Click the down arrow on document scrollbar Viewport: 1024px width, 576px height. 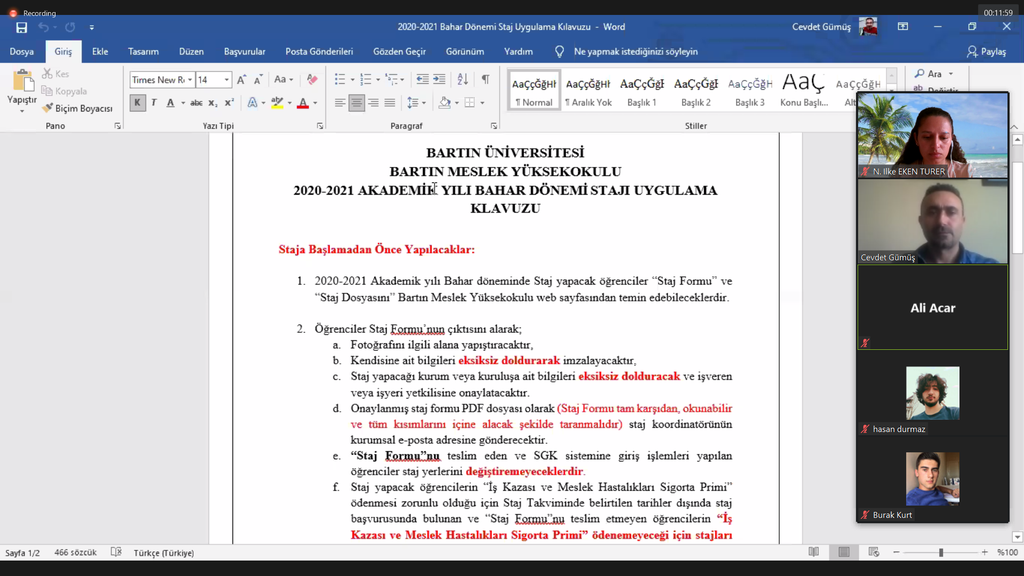tap(1017, 537)
